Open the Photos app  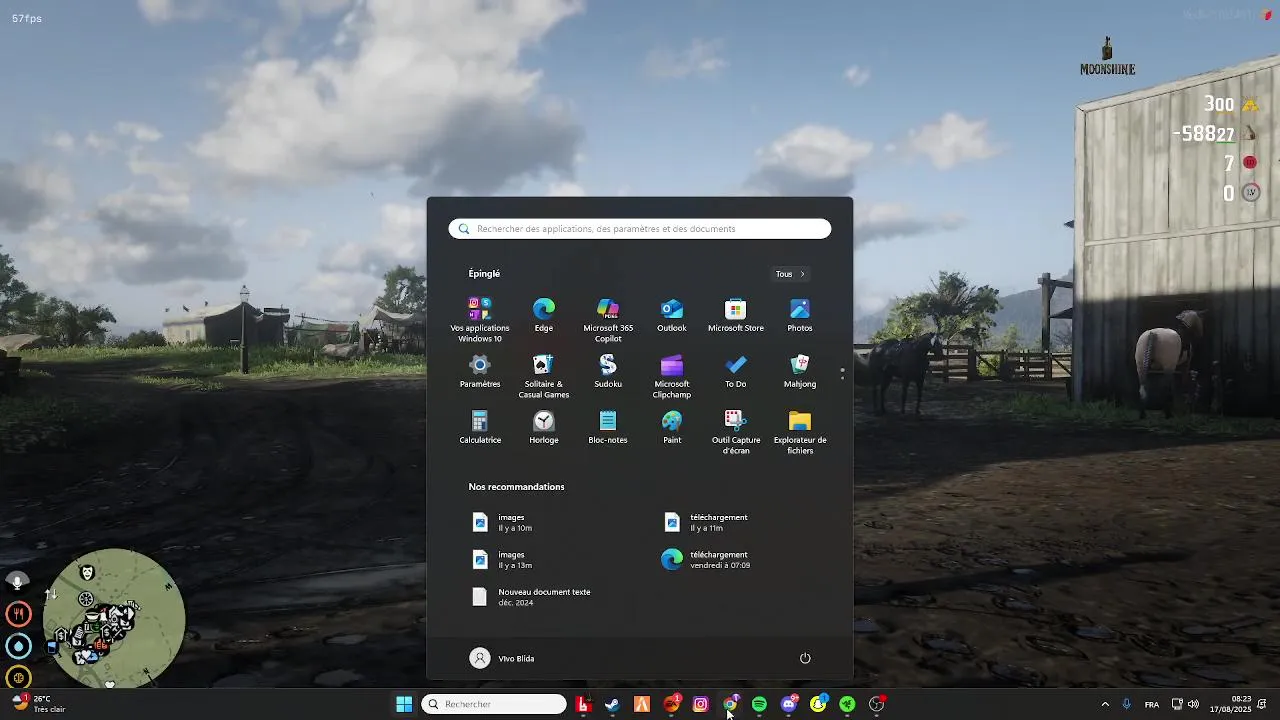[800, 315]
